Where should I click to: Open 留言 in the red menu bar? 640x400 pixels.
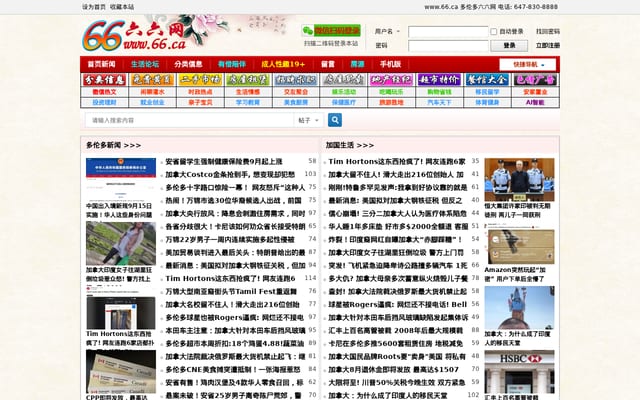pyautogui.click(x=327, y=64)
